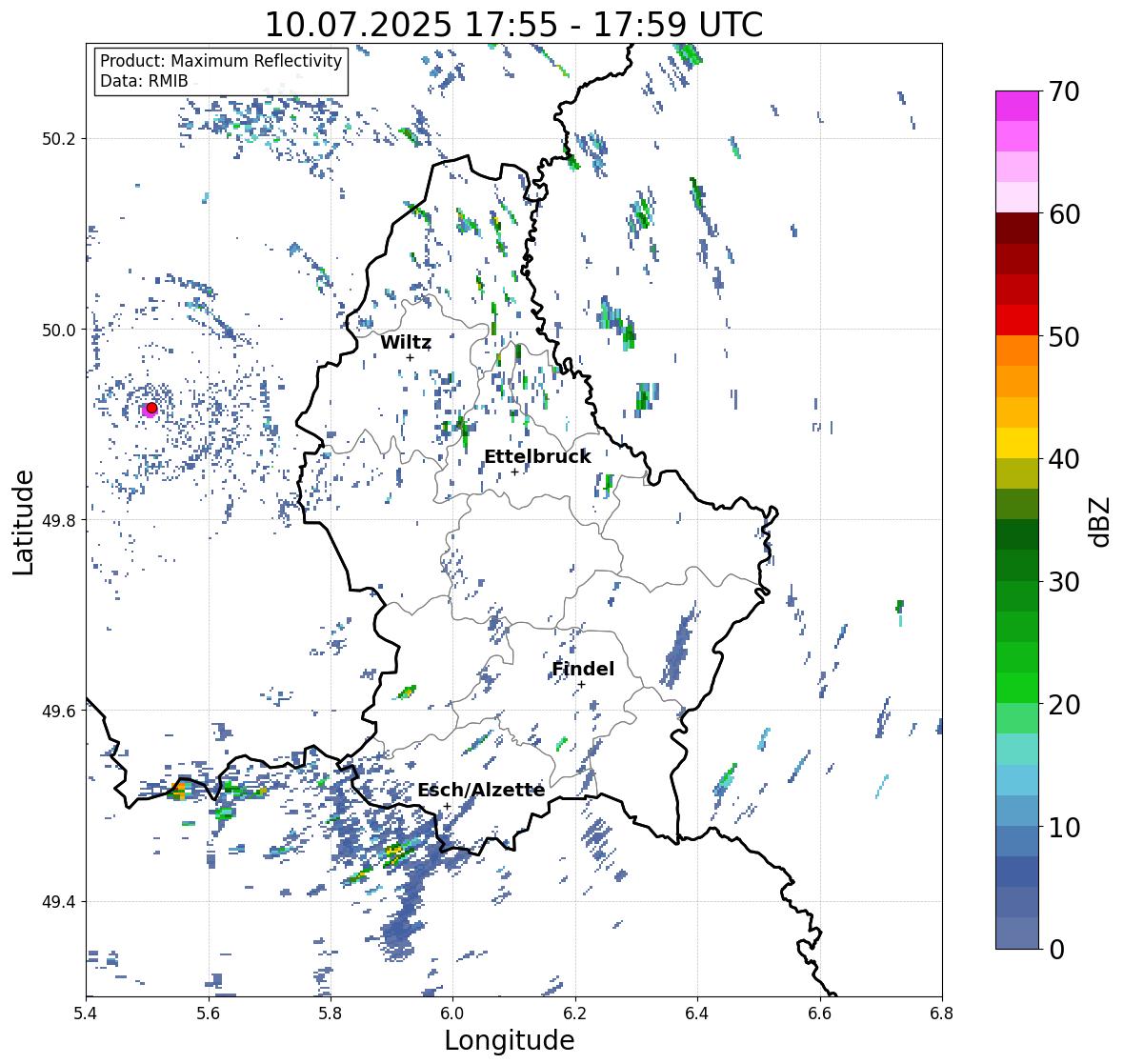The width and height of the screenshot is (1123, 1064).
Task: Click the 70 tick on colorbar
Action: pos(1064,91)
